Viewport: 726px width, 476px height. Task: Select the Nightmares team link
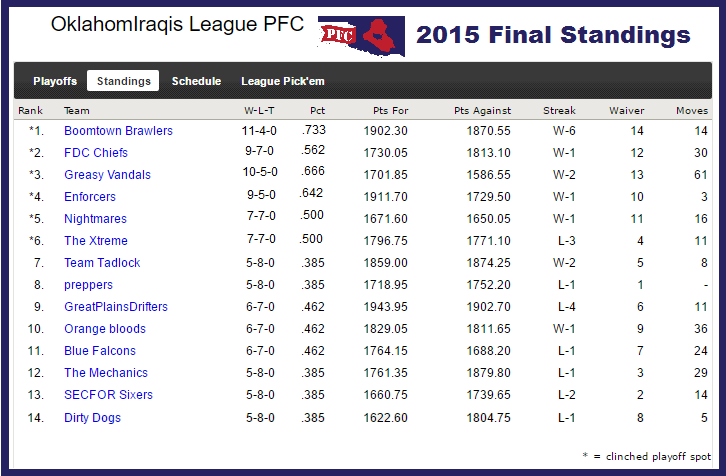(x=95, y=219)
